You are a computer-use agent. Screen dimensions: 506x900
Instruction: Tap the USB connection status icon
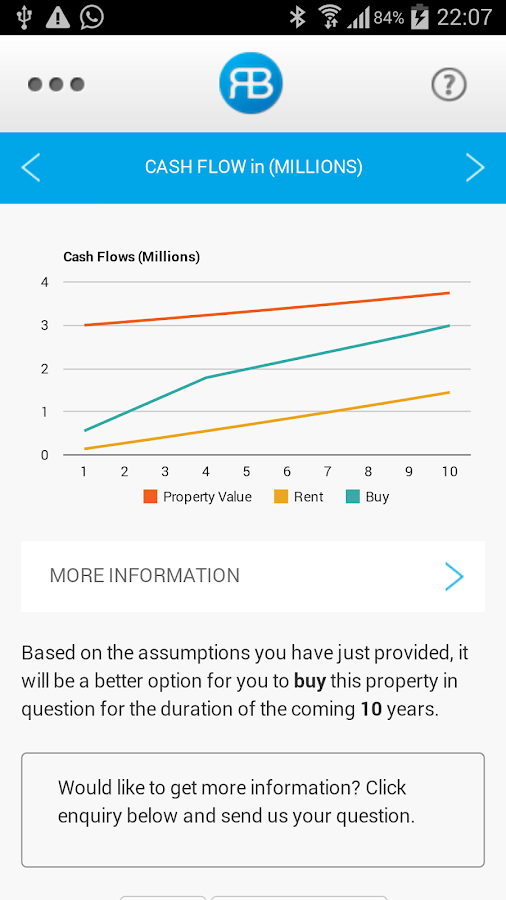pos(24,17)
